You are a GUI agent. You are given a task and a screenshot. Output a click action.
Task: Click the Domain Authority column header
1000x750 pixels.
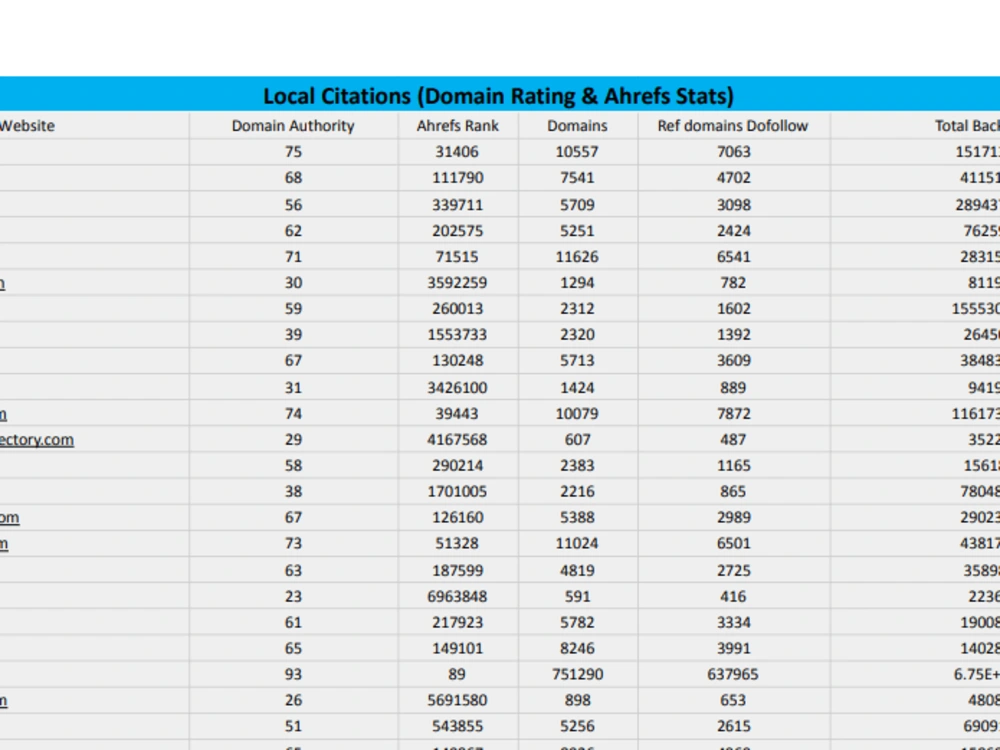[293, 126]
